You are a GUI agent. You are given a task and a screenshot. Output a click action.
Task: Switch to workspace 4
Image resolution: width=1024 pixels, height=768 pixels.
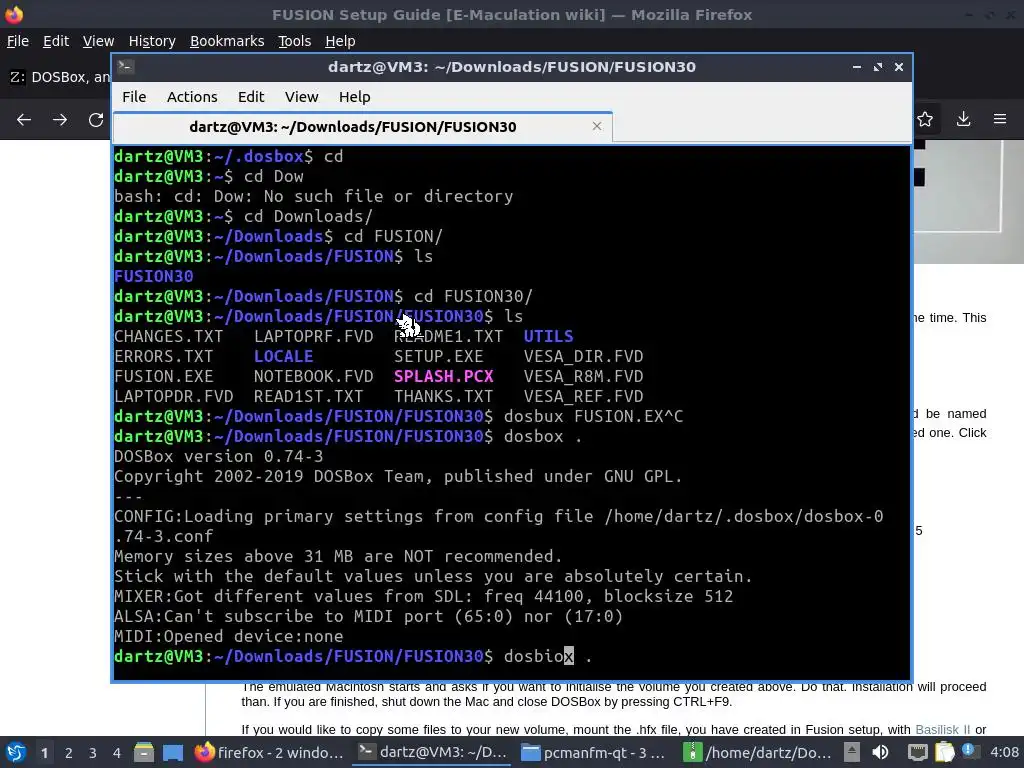click(x=116, y=753)
